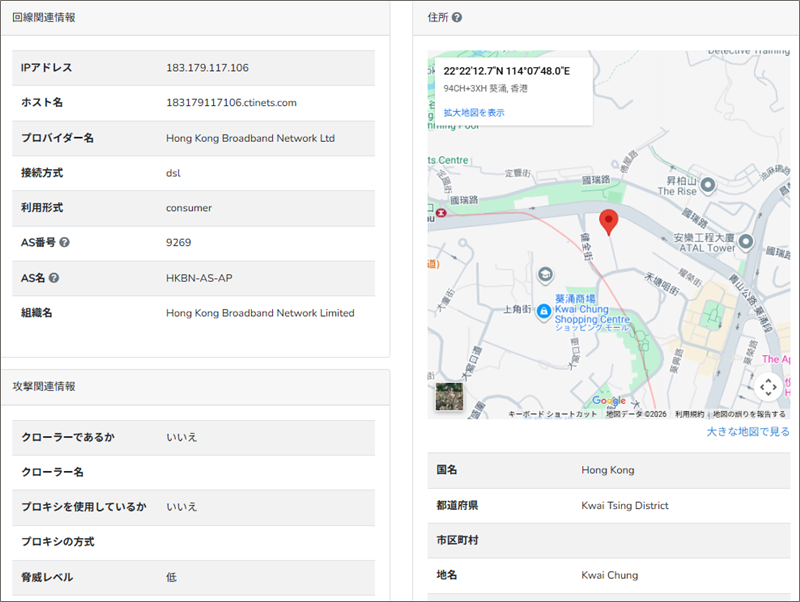
Task: Open 拡大地図を表示 link
Action: (x=474, y=113)
